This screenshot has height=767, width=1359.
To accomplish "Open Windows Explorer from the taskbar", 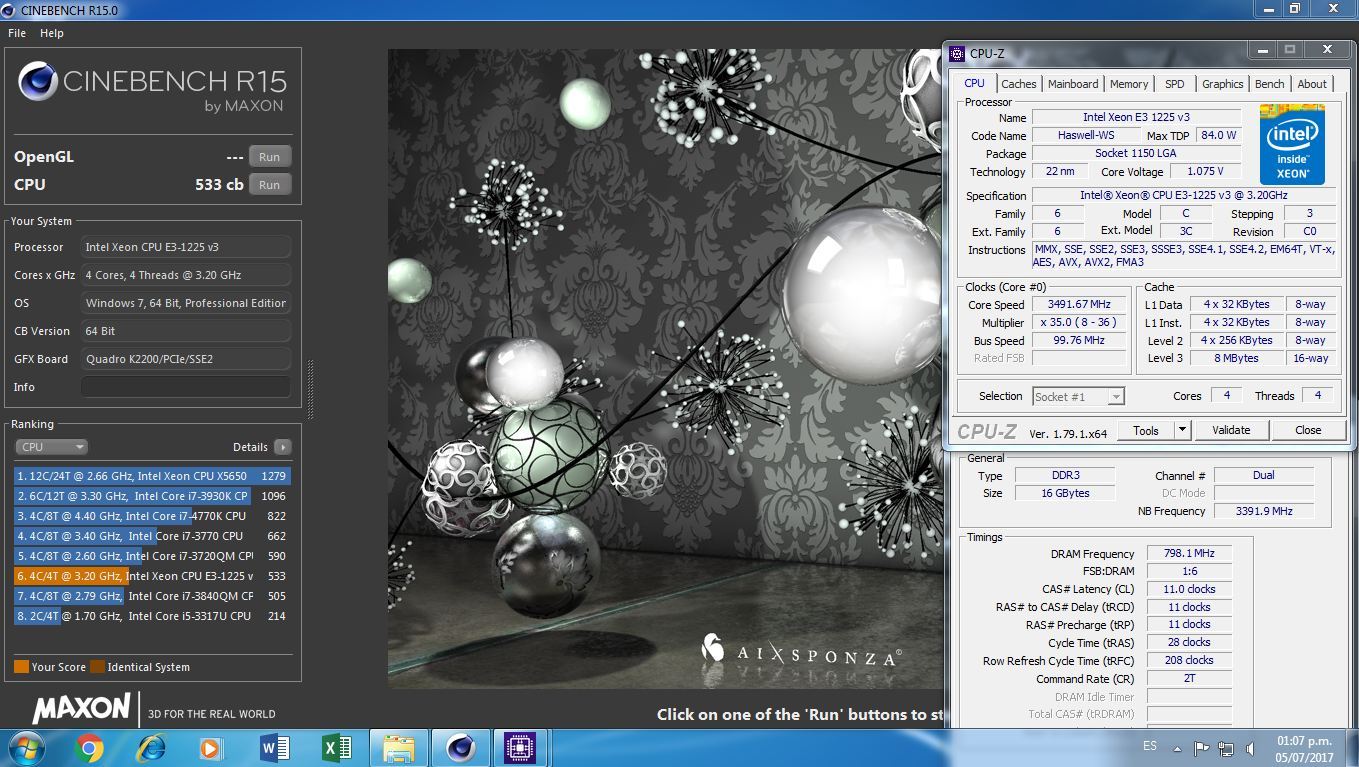I will 399,748.
